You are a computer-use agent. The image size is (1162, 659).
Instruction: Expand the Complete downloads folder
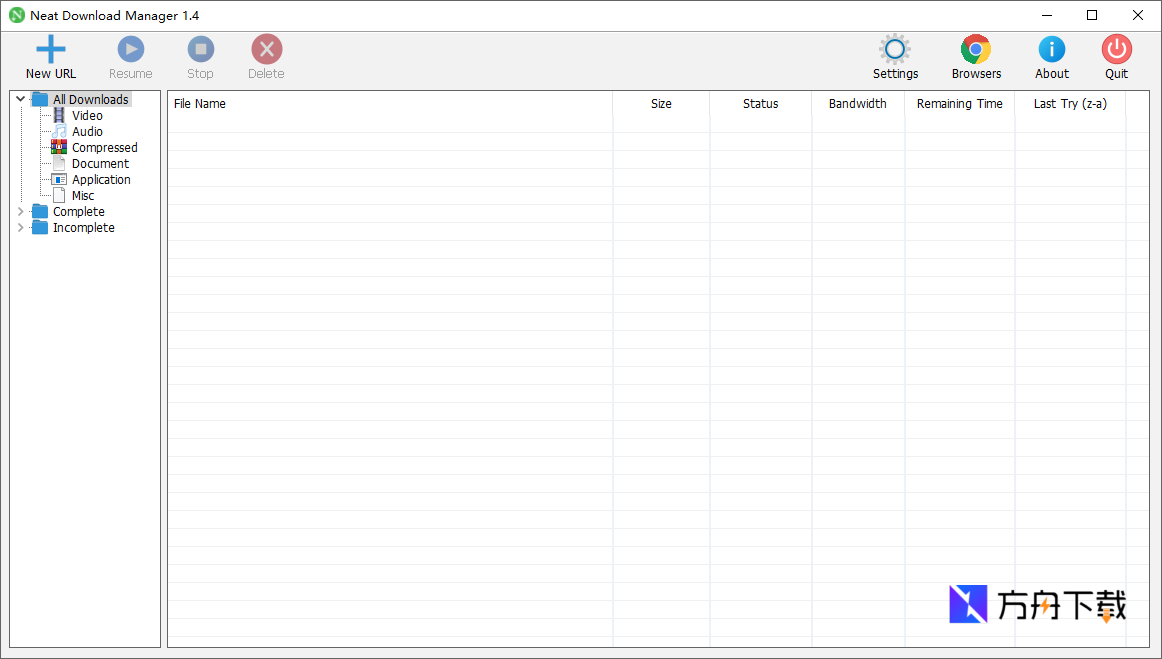click(20, 211)
